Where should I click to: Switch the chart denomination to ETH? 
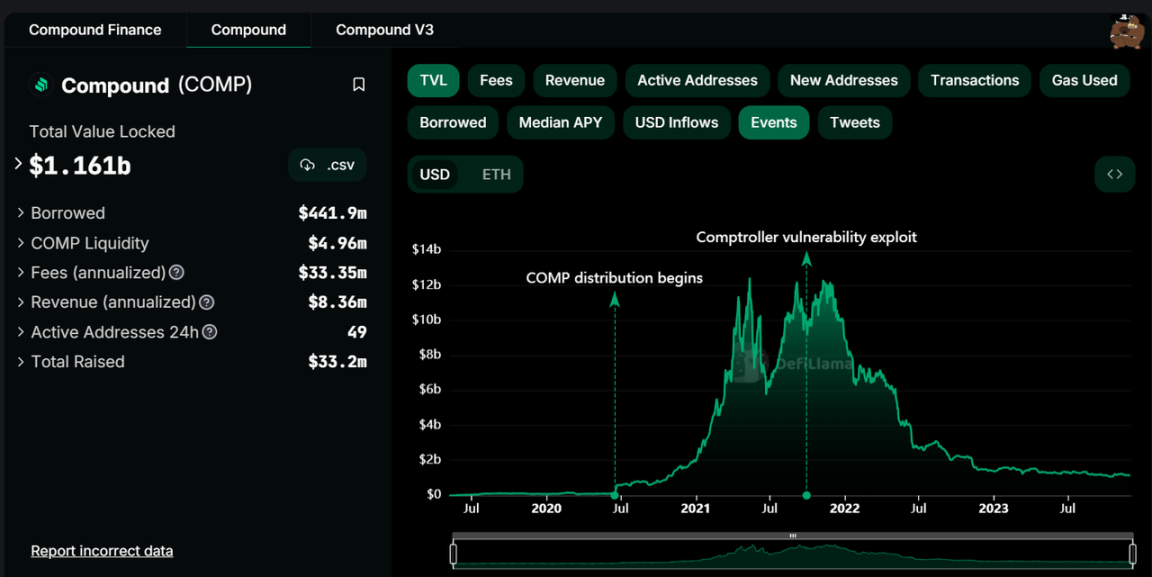(499, 173)
